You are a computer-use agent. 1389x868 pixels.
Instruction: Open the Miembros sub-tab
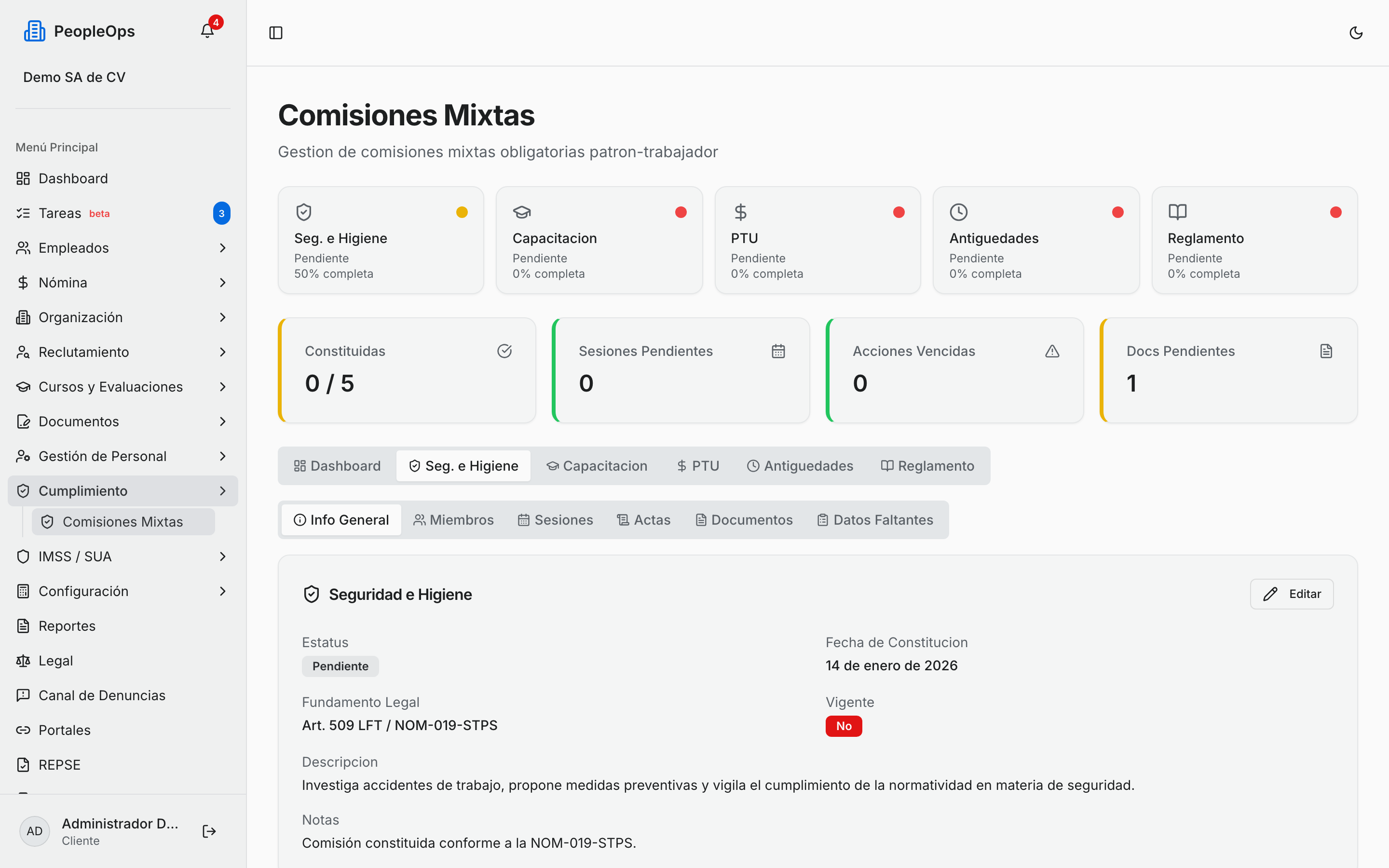pos(453,519)
